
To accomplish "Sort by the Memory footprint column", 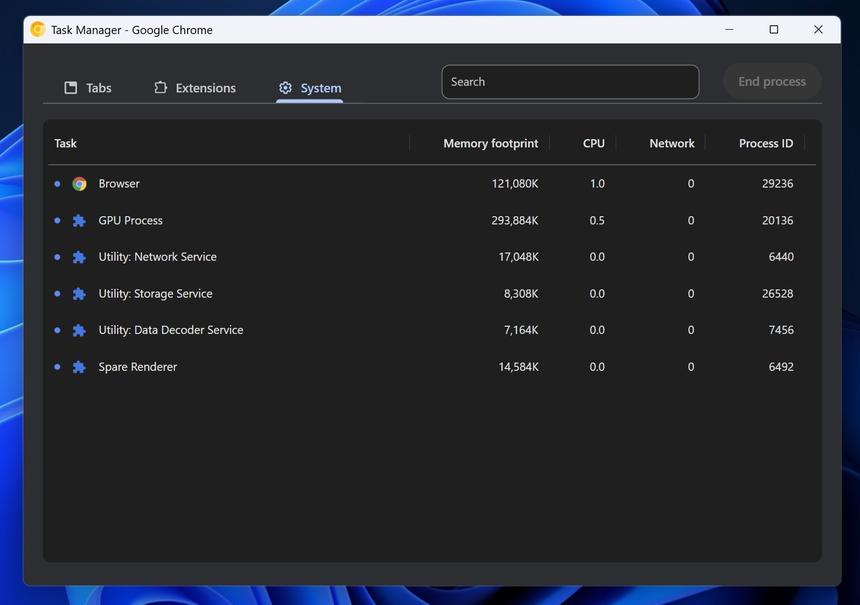I will [489, 143].
